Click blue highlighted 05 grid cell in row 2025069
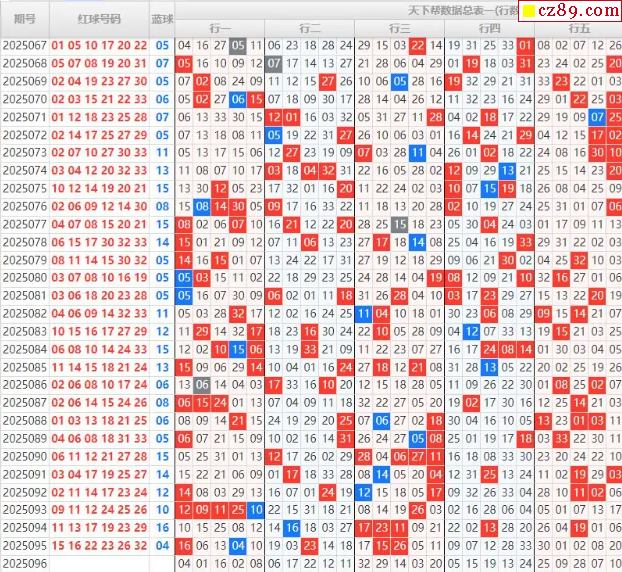This screenshot has height=572, width=622. [399, 81]
